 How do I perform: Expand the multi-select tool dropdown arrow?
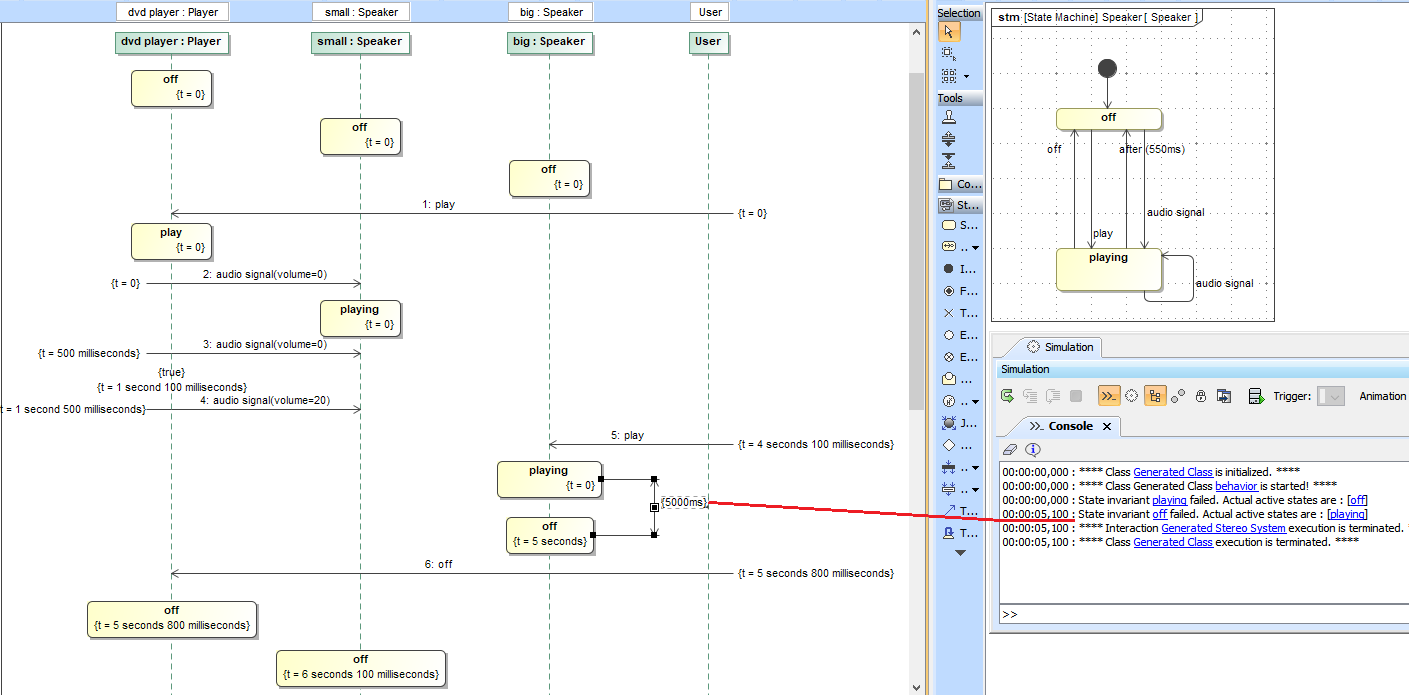pos(966,76)
